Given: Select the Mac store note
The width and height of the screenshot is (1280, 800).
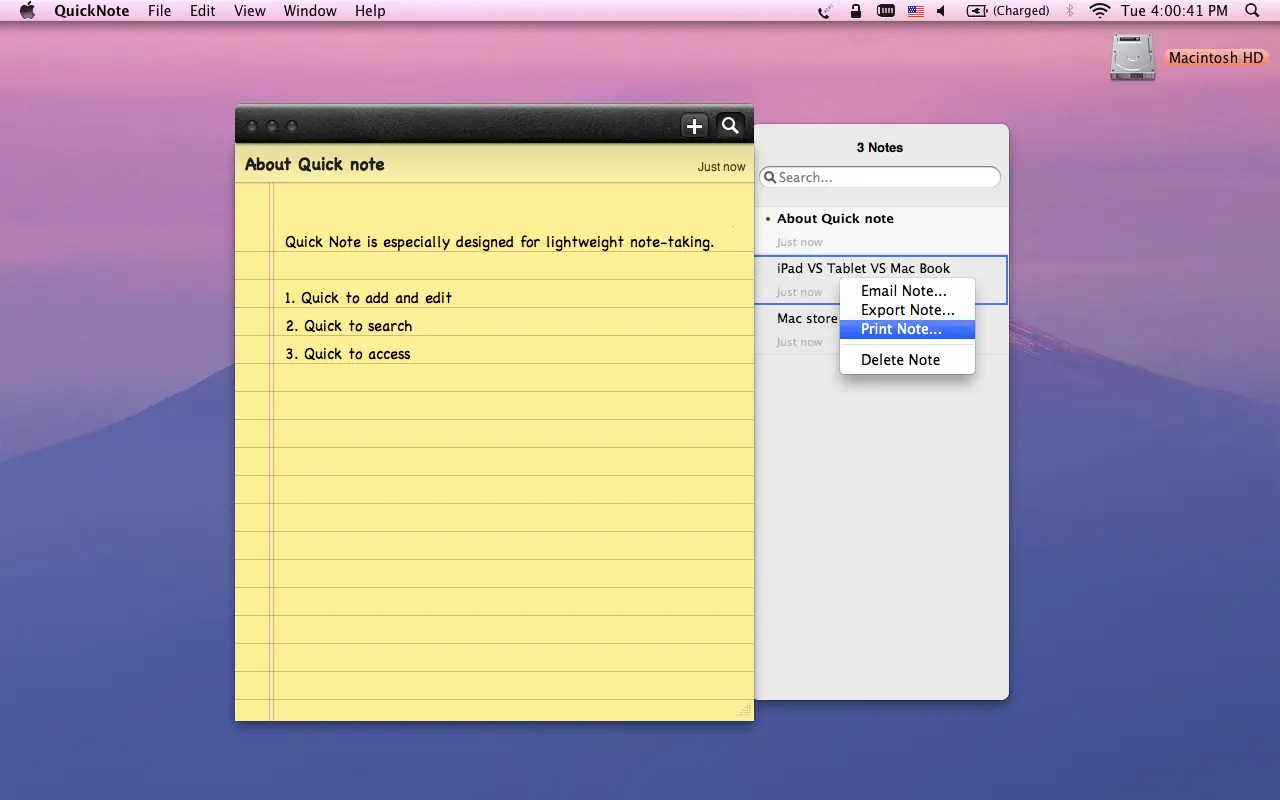Looking at the screenshot, I should click(x=806, y=318).
